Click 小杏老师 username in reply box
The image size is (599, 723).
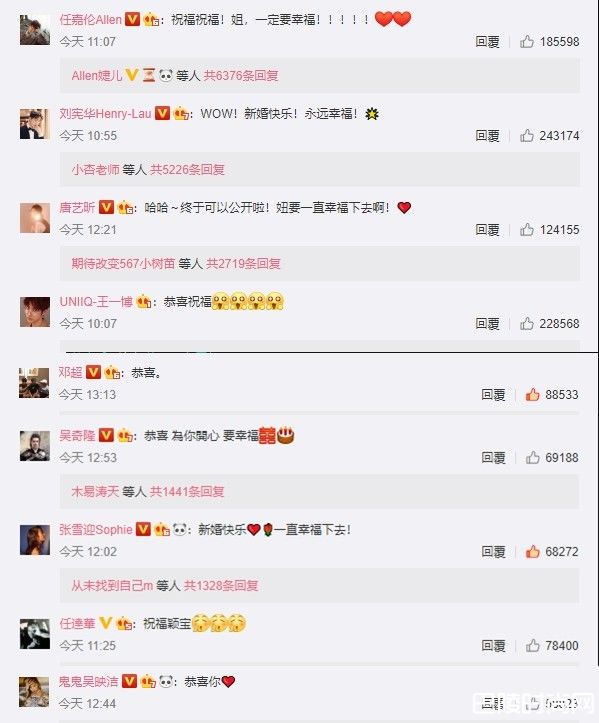point(95,170)
